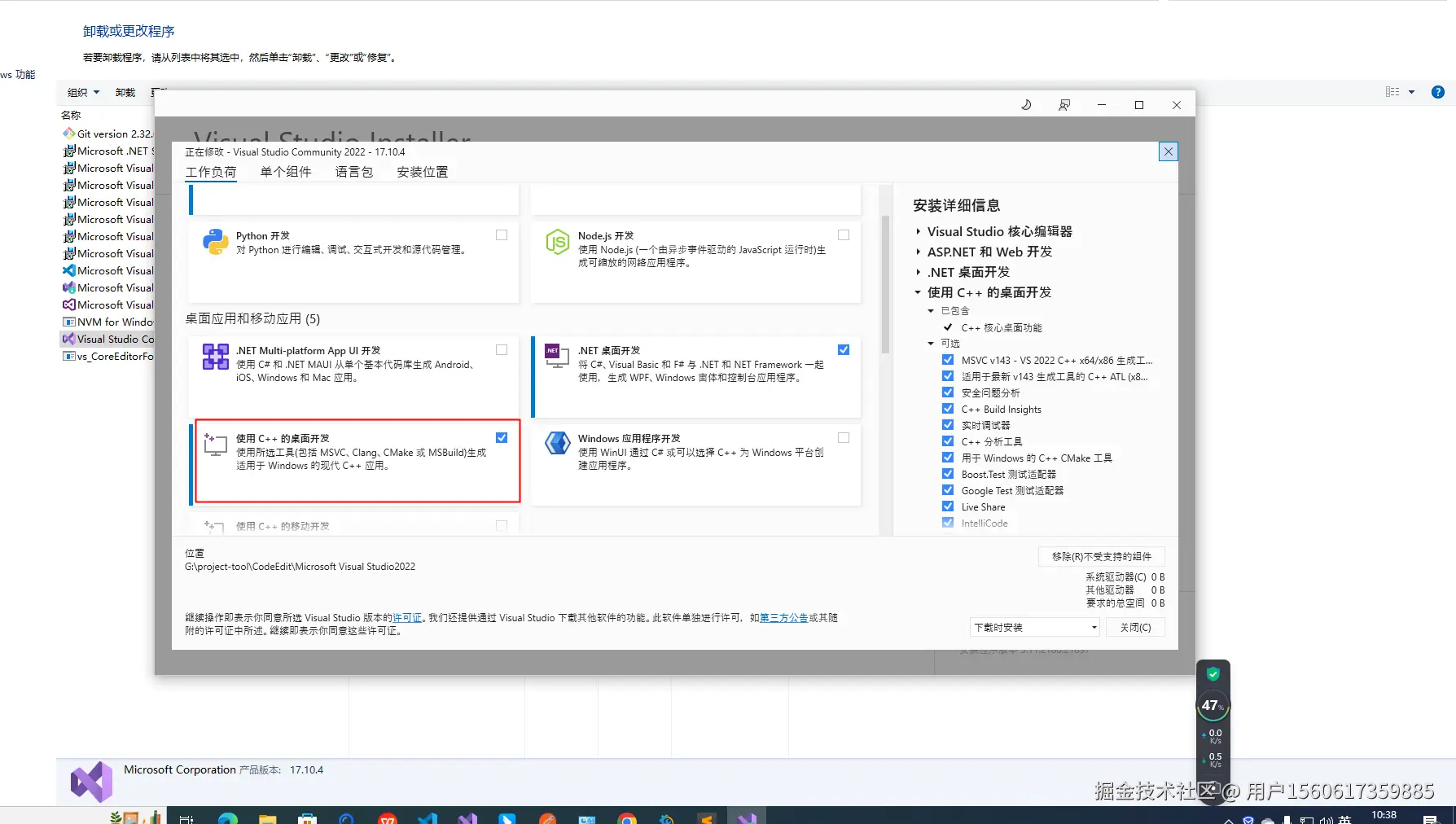Expand Visual Studio 核心编辑器 details
This screenshot has height=824, width=1456.
point(918,232)
